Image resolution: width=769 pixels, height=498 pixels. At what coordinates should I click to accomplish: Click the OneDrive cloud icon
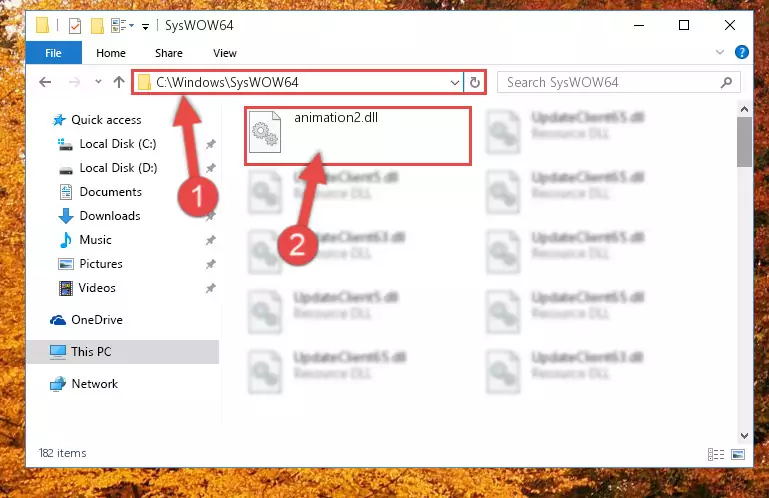pos(58,320)
